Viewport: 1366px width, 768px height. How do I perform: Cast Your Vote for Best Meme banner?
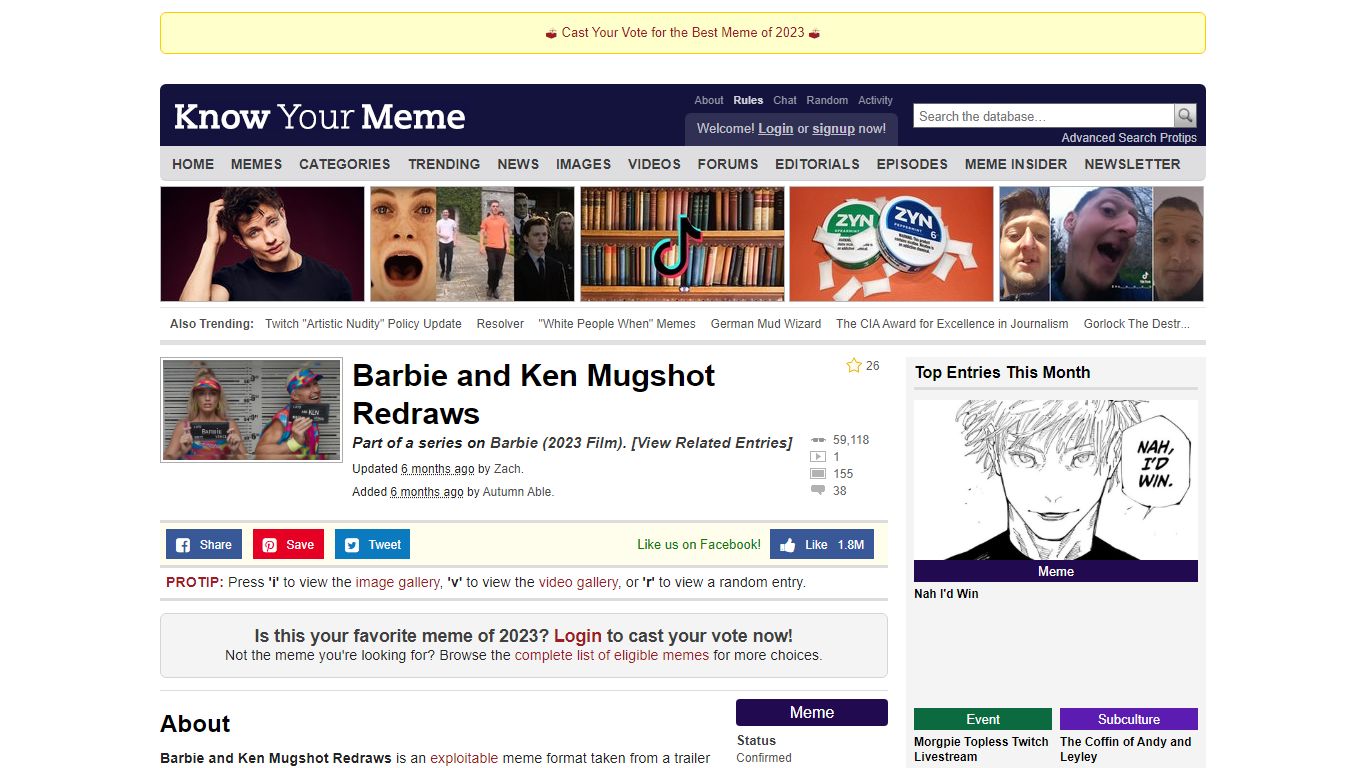point(683,33)
